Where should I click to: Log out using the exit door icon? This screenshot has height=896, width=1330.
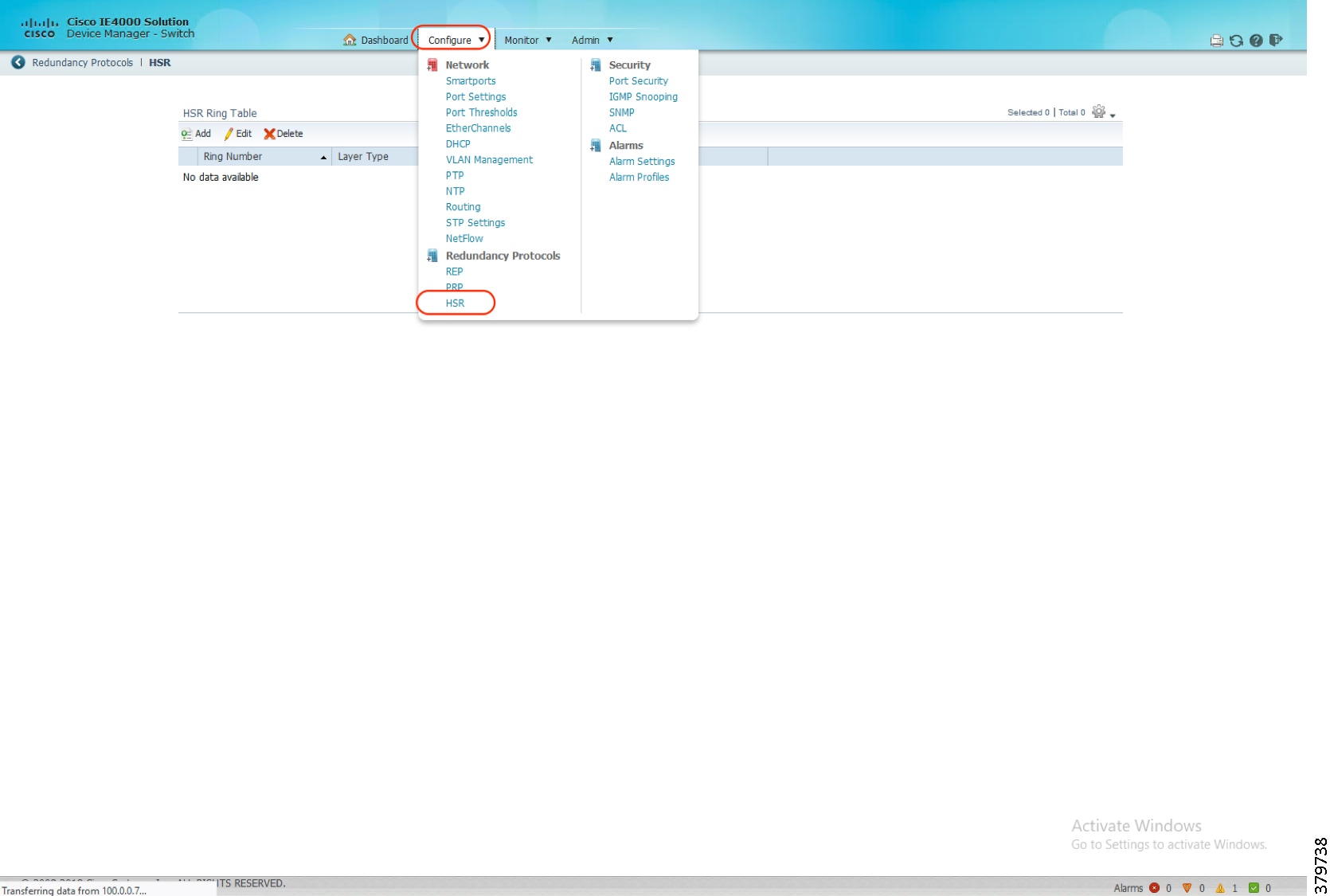click(1276, 40)
